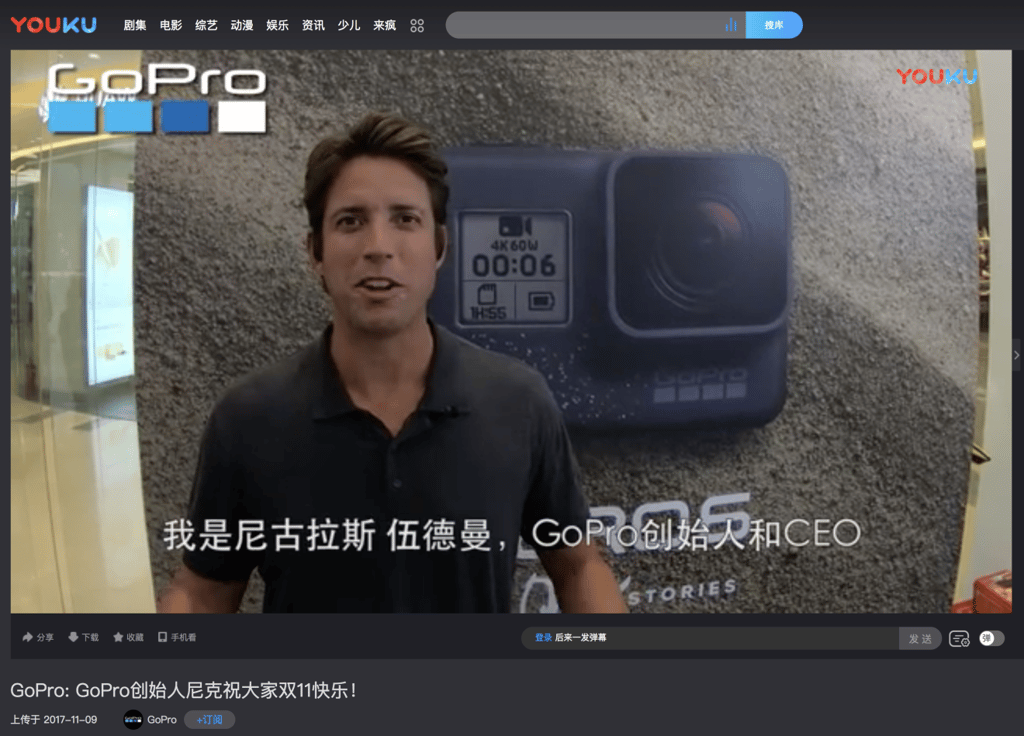Open the 少儿 navigation item
1024x736 pixels.
pyautogui.click(x=349, y=25)
